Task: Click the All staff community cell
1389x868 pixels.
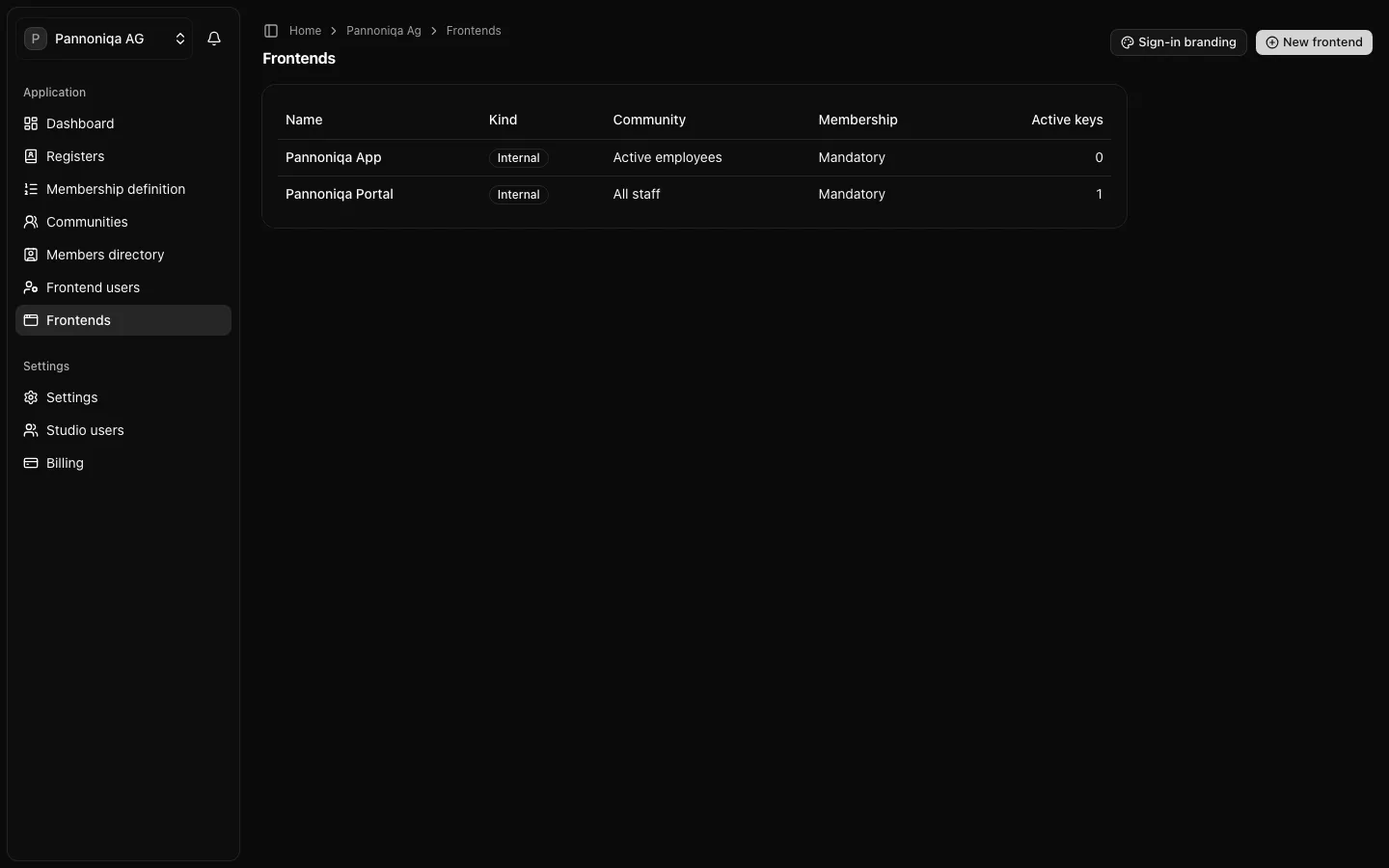Action: (637, 194)
